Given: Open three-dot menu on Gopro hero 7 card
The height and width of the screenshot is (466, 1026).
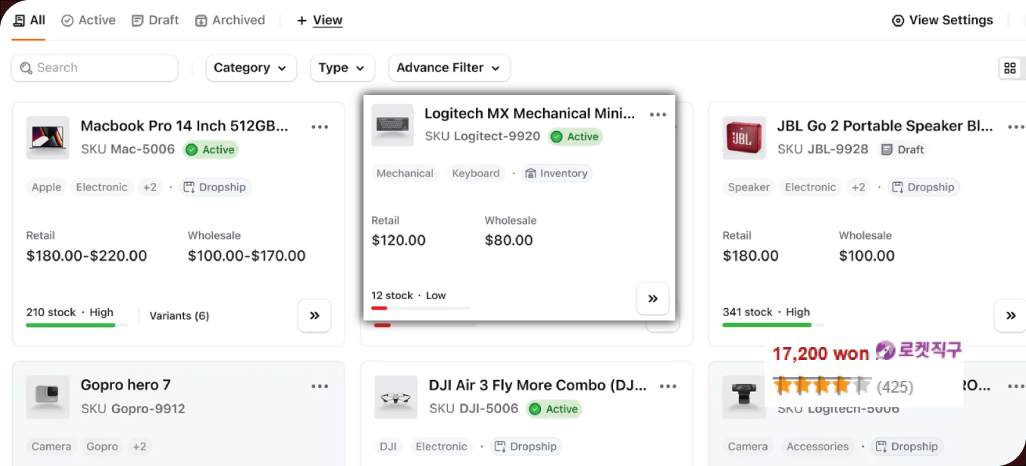Looking at the screenshot, I should [320, 386].
